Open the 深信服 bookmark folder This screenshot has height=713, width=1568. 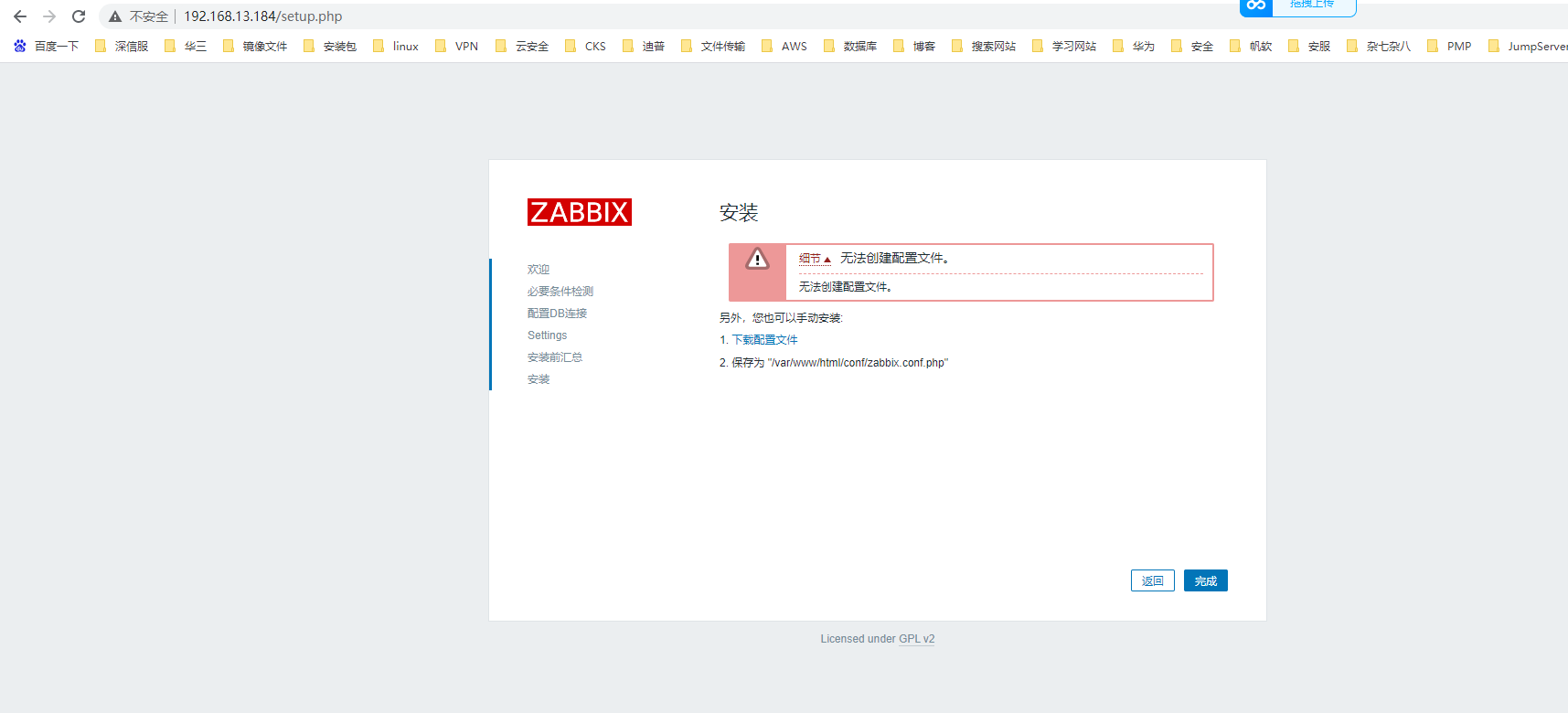[x=122, y=46]
